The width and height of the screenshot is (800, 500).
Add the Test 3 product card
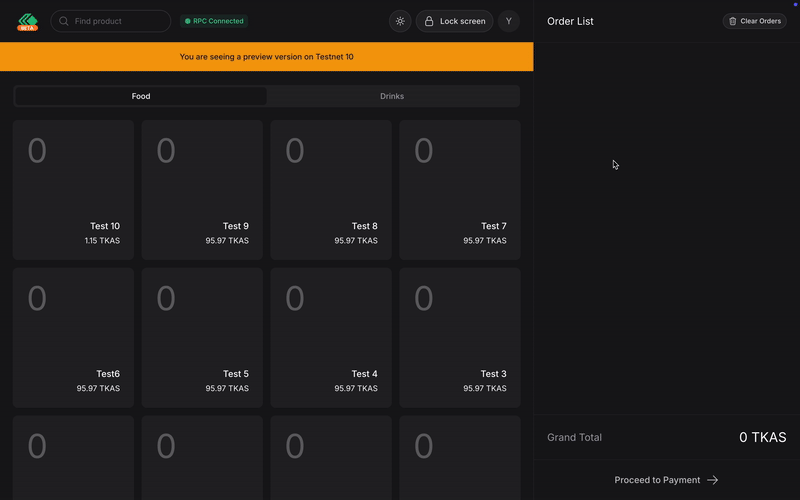click(460, 338)
